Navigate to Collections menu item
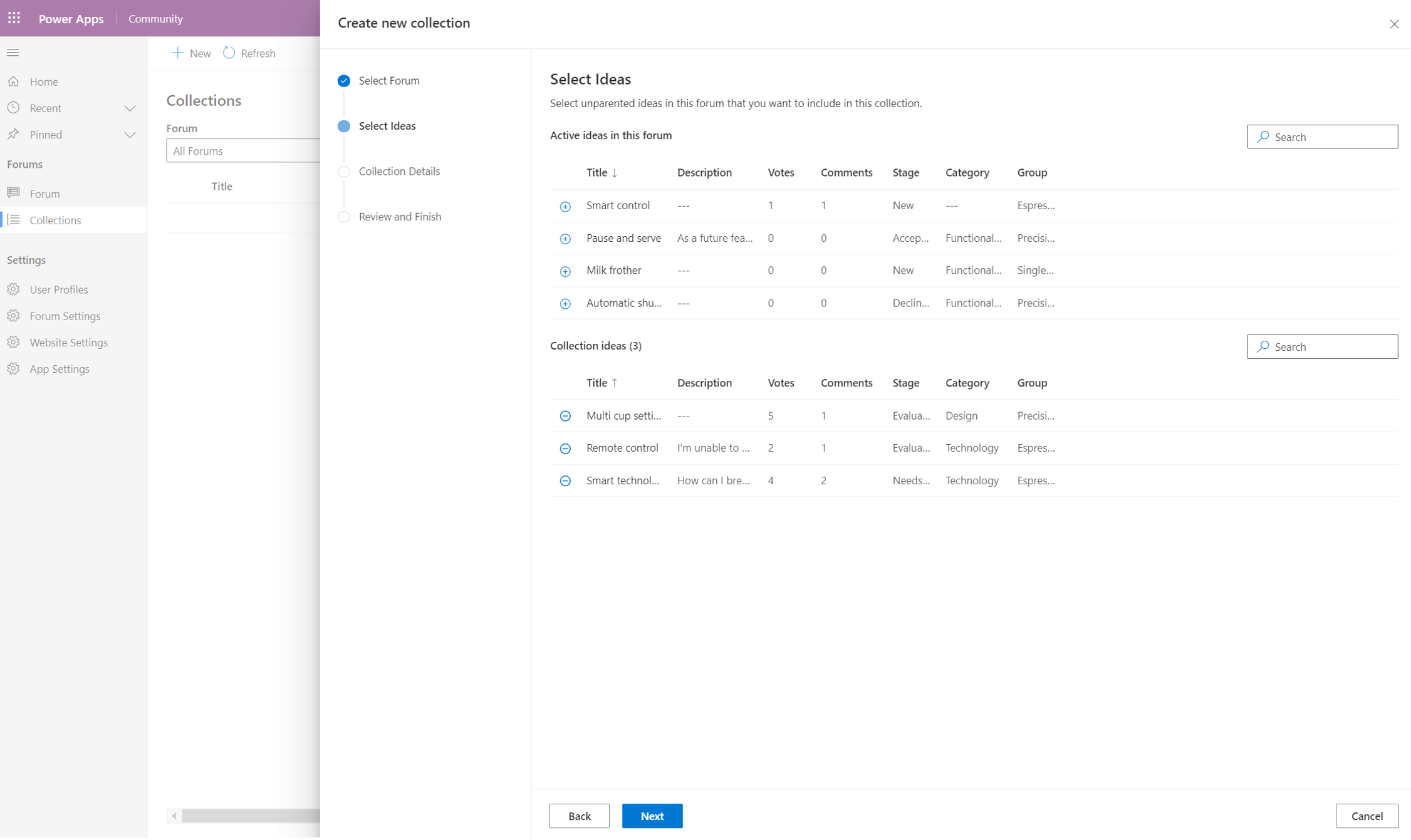The height and width of the screenshot is (840, 1411). point(56,220)
